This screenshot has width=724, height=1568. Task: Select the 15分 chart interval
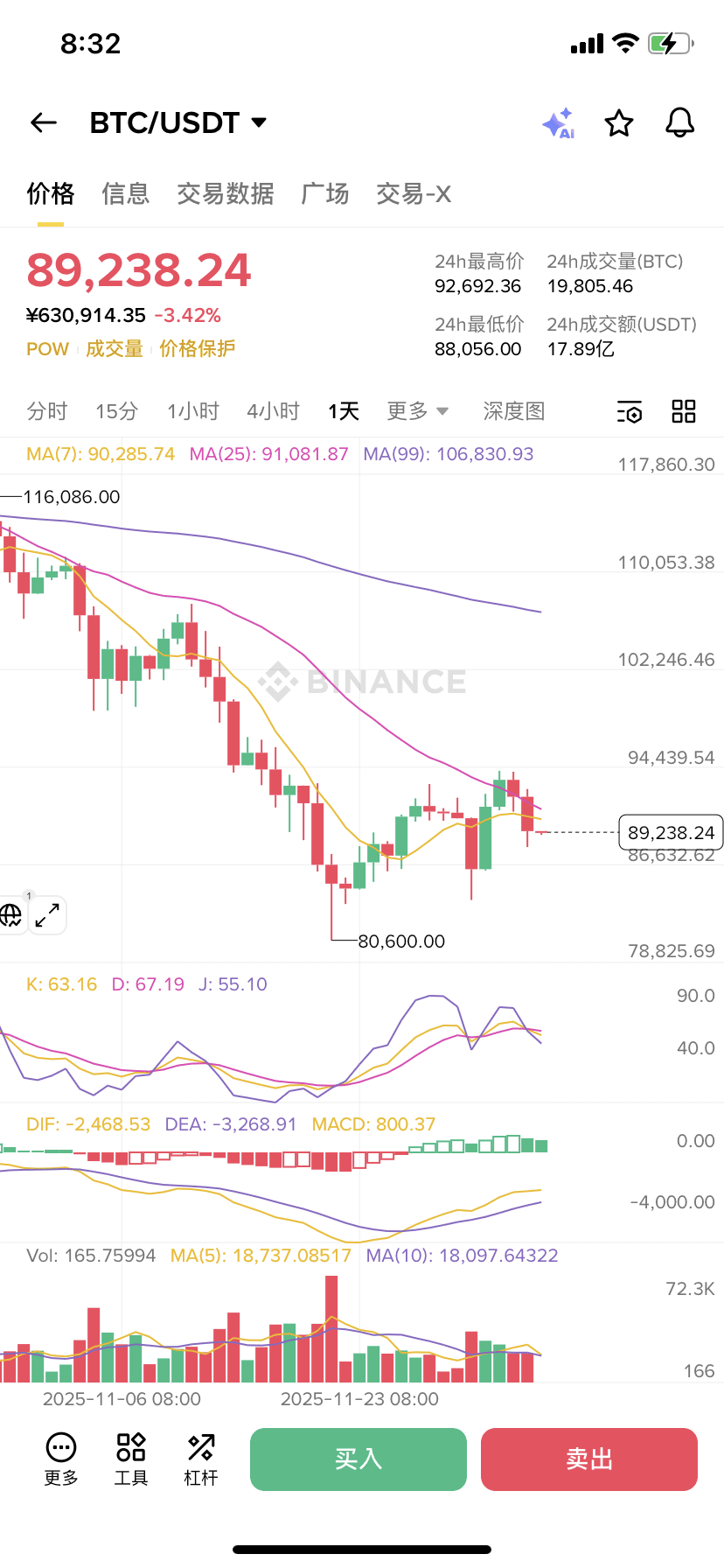click(117, 411)
